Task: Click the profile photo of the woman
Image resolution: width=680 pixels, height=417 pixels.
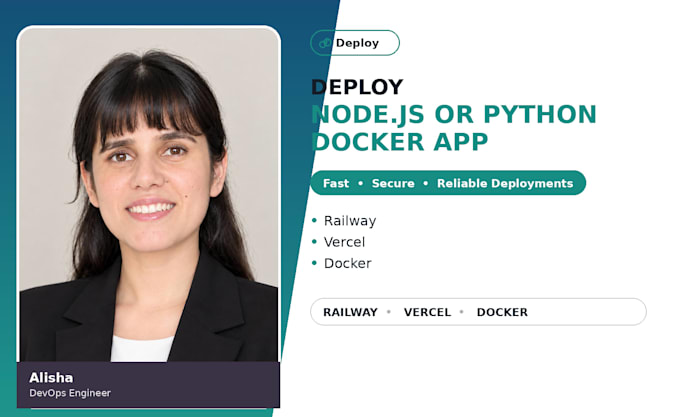Action: coord(149,194)
